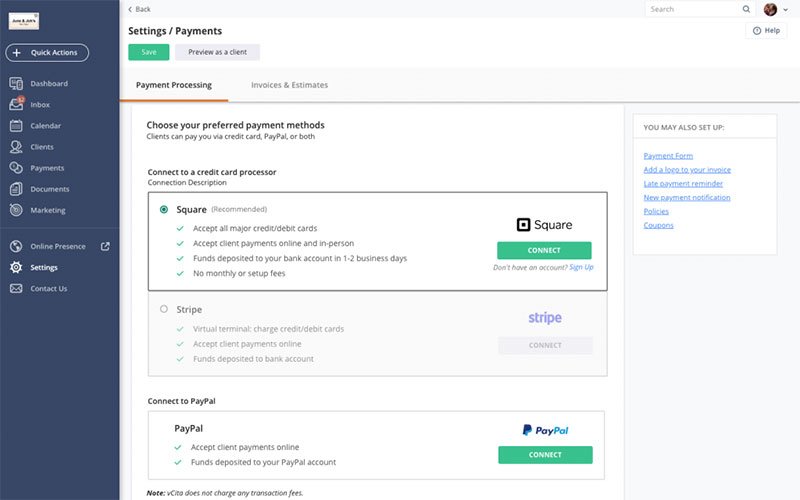800x500 pixels.
Task: Open the Documents icon in sidebar
Action: click(16, 189)
